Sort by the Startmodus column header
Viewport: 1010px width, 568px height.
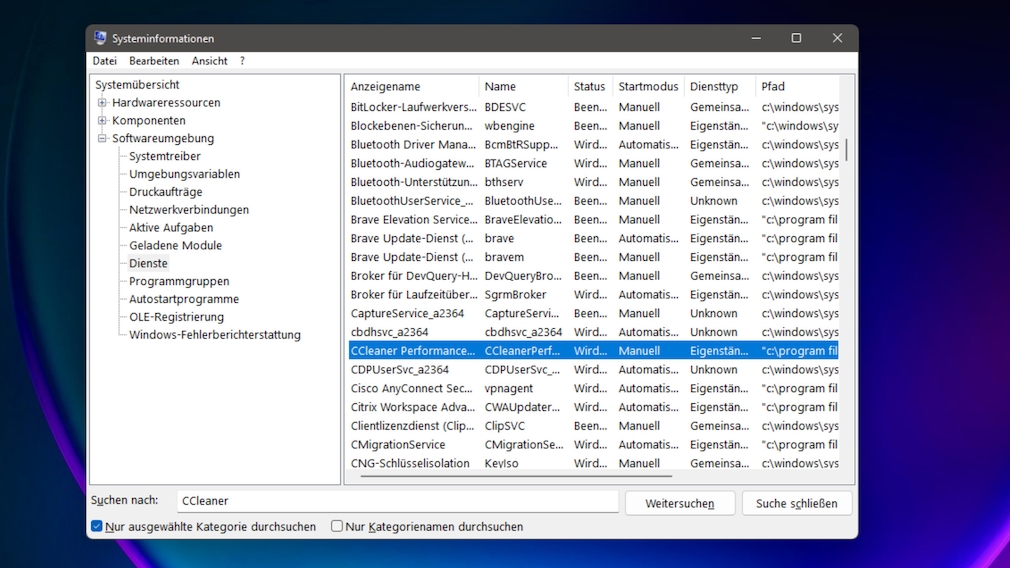click(x=647, y=87)
